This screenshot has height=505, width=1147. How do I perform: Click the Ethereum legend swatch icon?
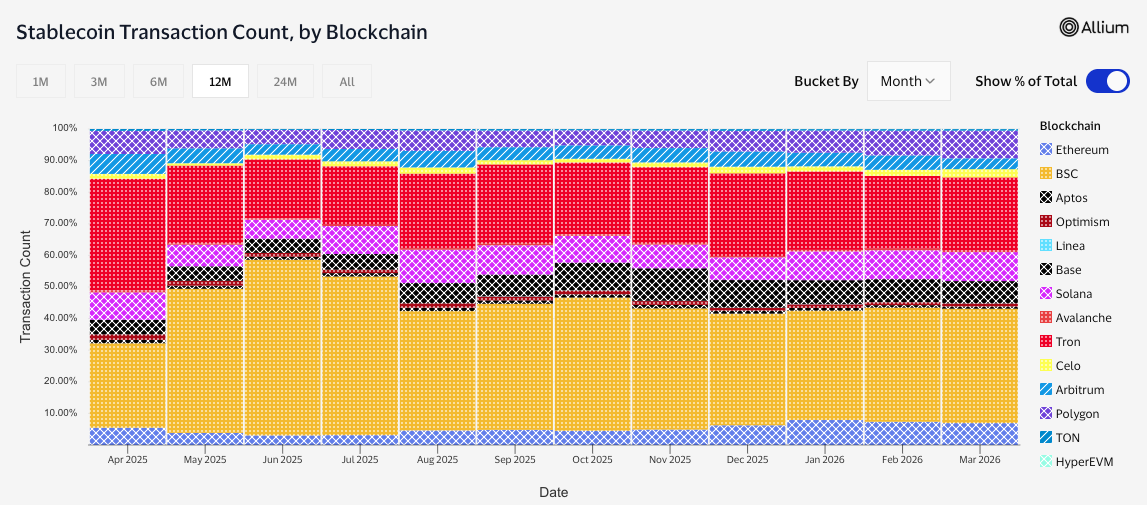(x=1046, y=150)
